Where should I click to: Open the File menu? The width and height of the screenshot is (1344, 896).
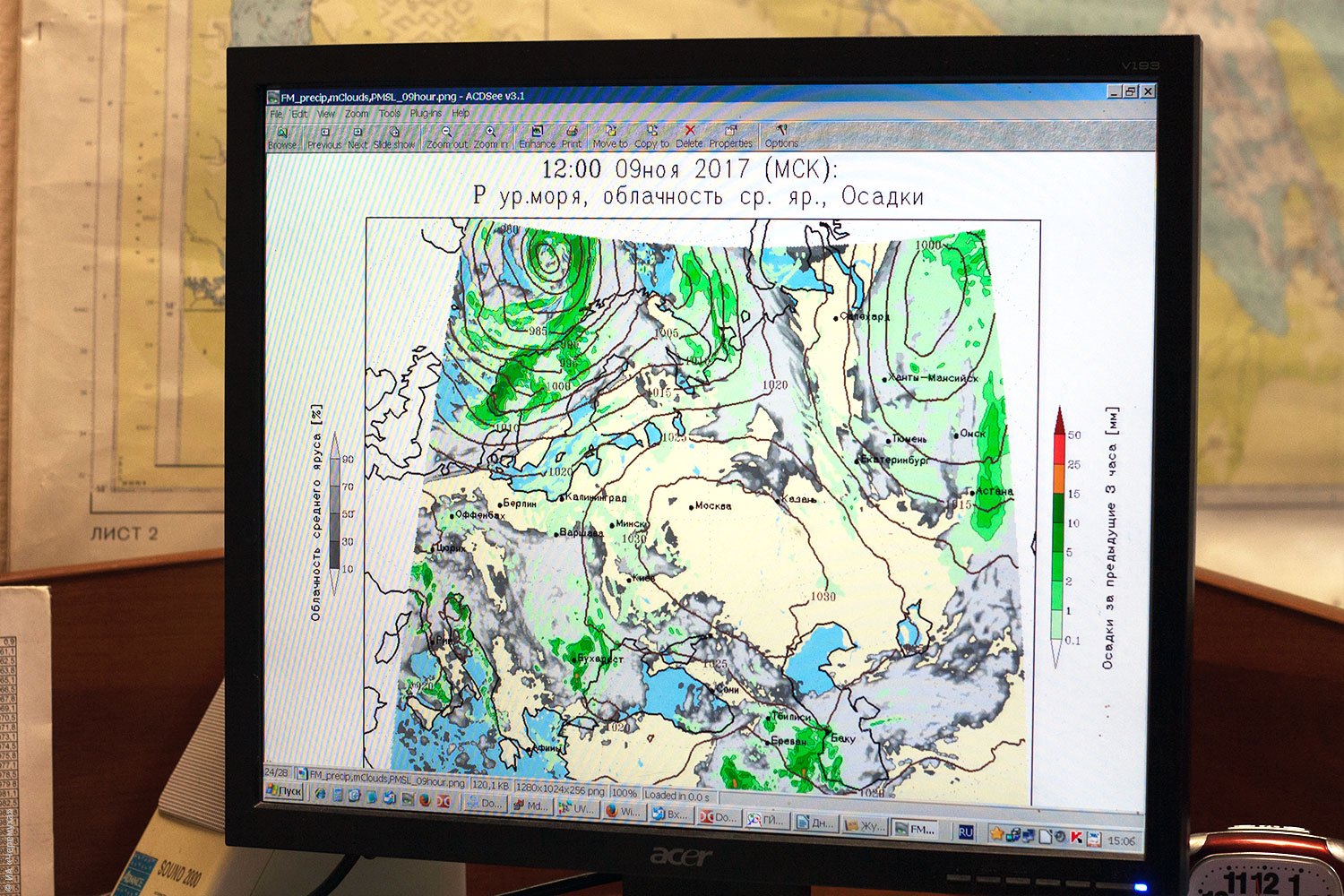tap(276, 114)
